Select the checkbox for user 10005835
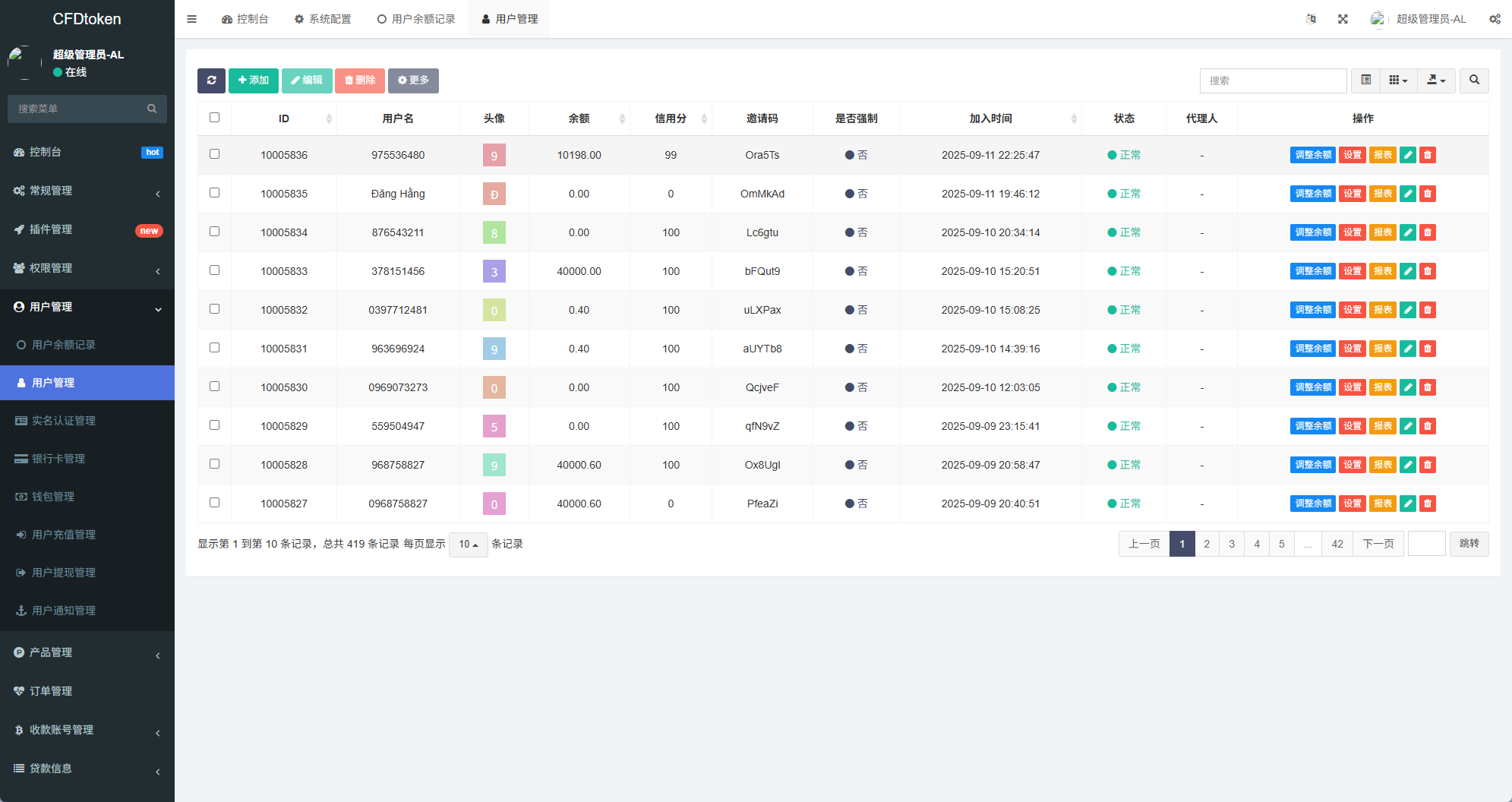Screen dimensions: 1512x802 [x=214, y=193]
